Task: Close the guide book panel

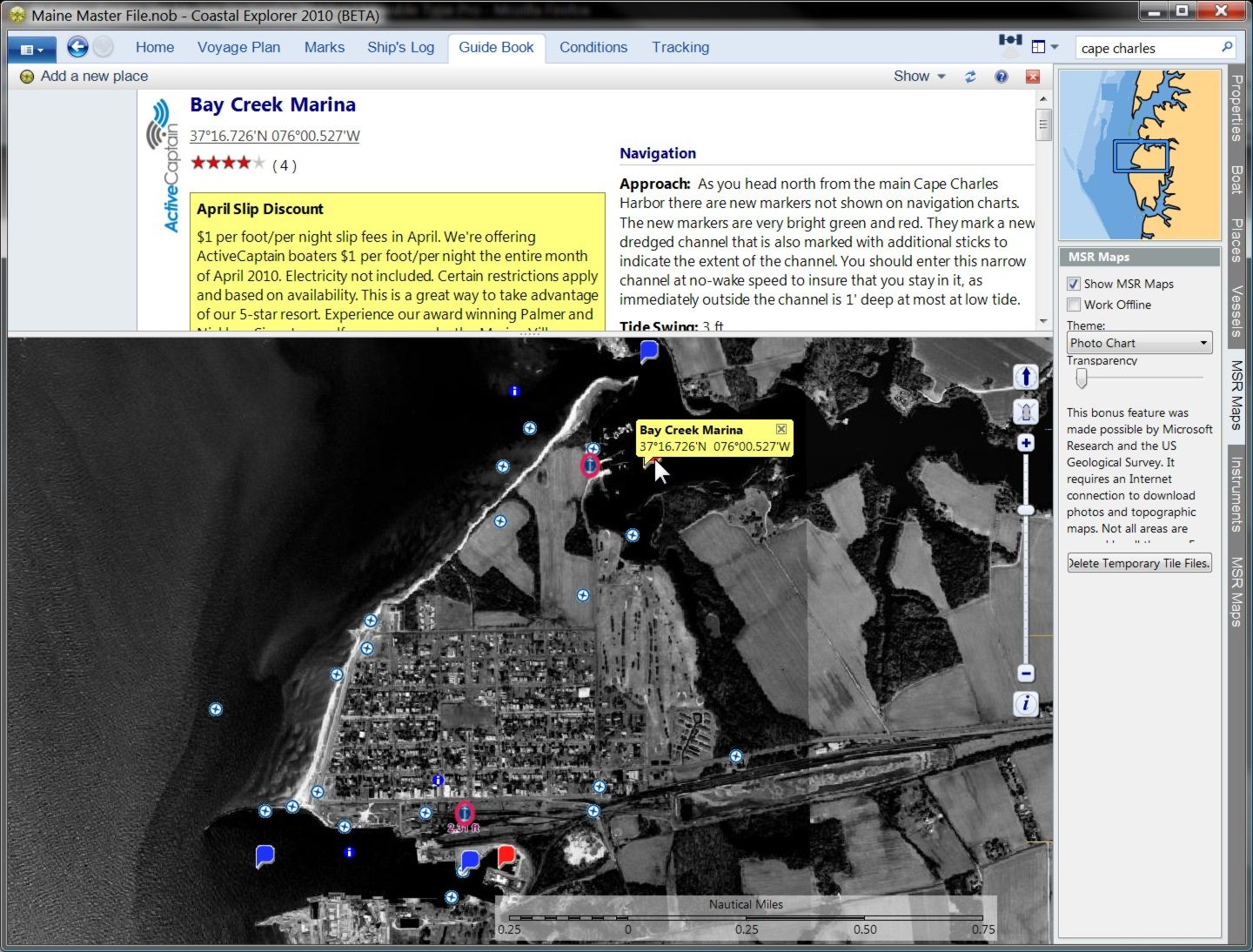Action: pyautogui.click(x=1033, y=77)
